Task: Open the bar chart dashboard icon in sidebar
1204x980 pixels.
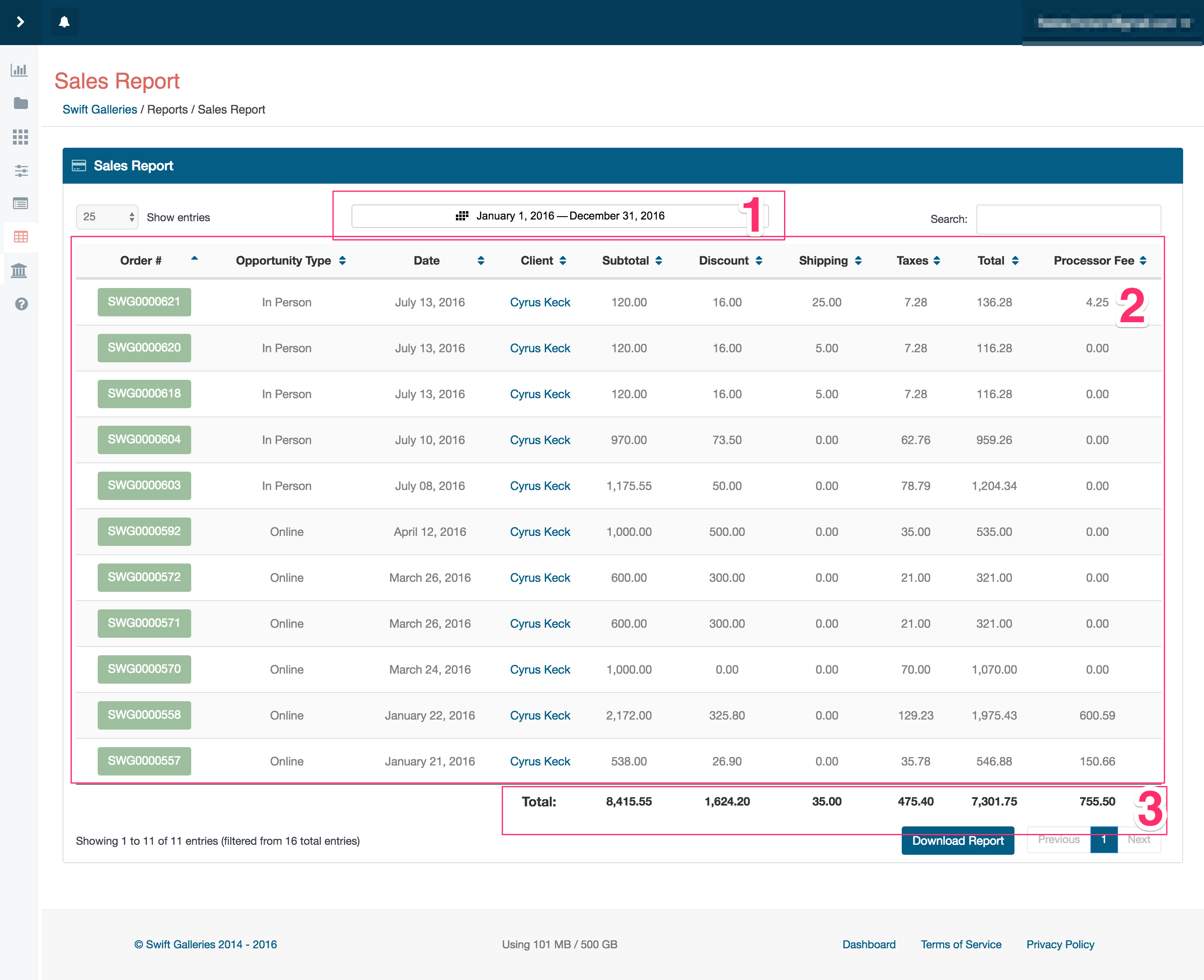Action: [x=19, y=70]
